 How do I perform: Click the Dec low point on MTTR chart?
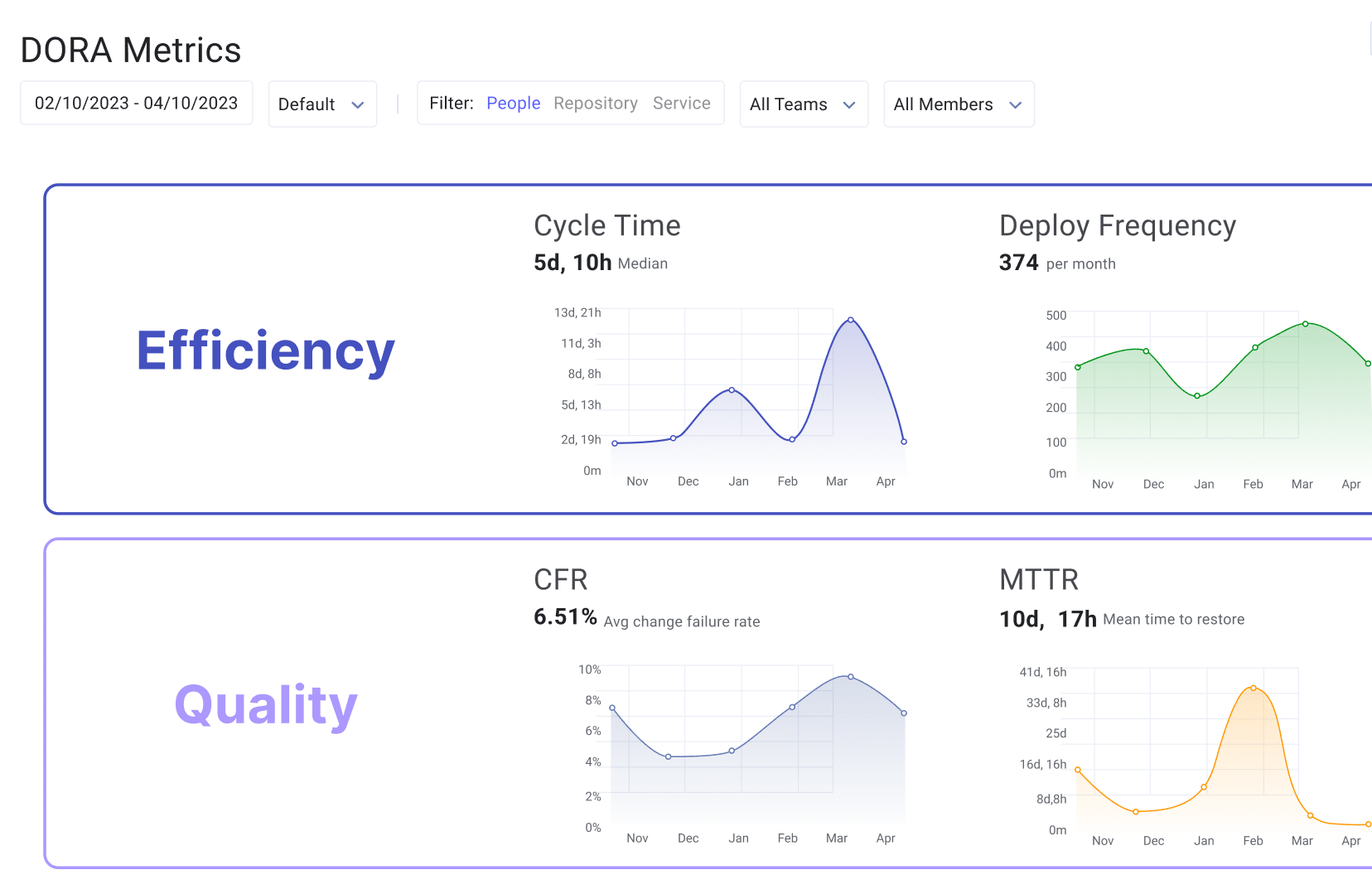coord(1136,812)
